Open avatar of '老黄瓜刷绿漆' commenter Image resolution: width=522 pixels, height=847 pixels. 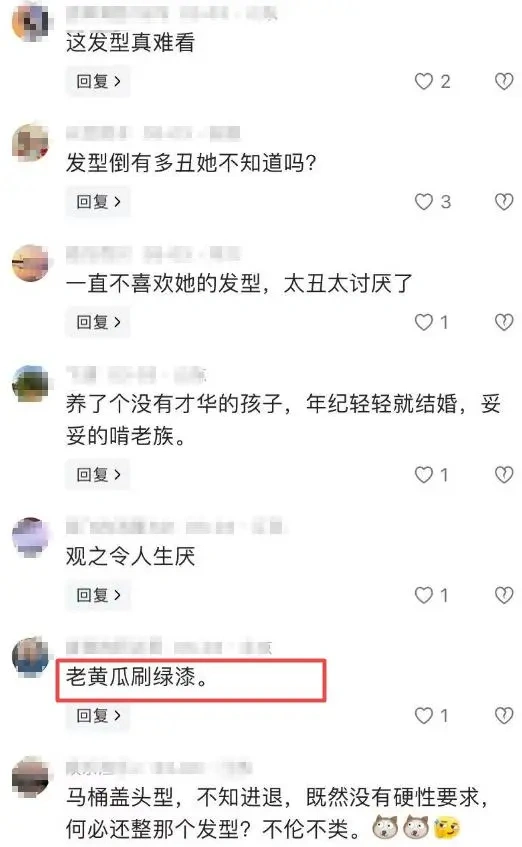(x=31, y=656)
